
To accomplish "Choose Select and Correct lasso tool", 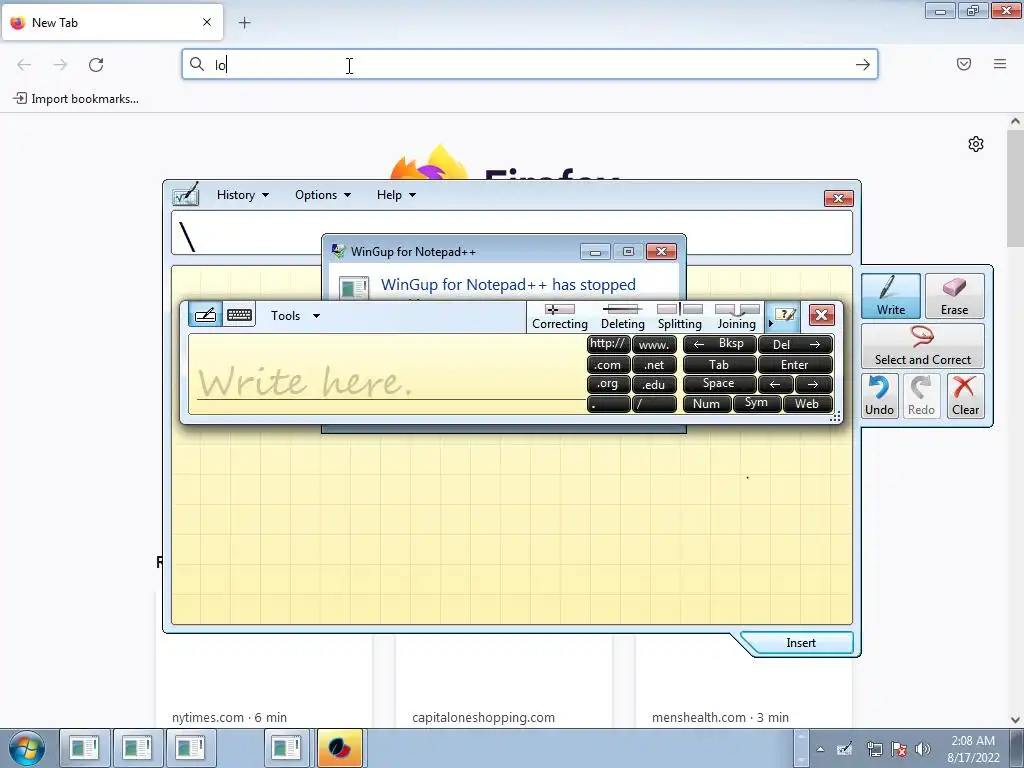I will coord(923,346).
